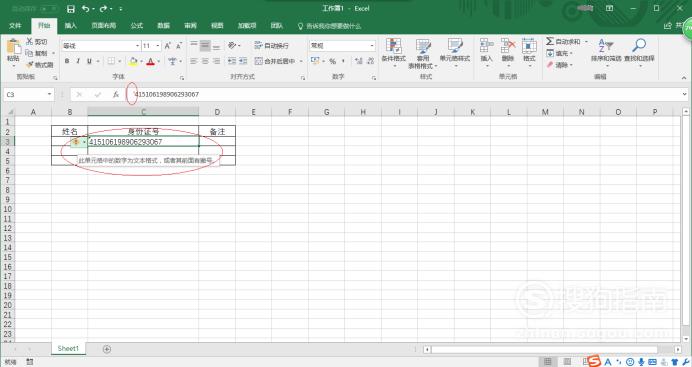Screen dimensions: 692x367
Task: Expand the Name Box dropdown arrow
Action: tap(49, 94)
